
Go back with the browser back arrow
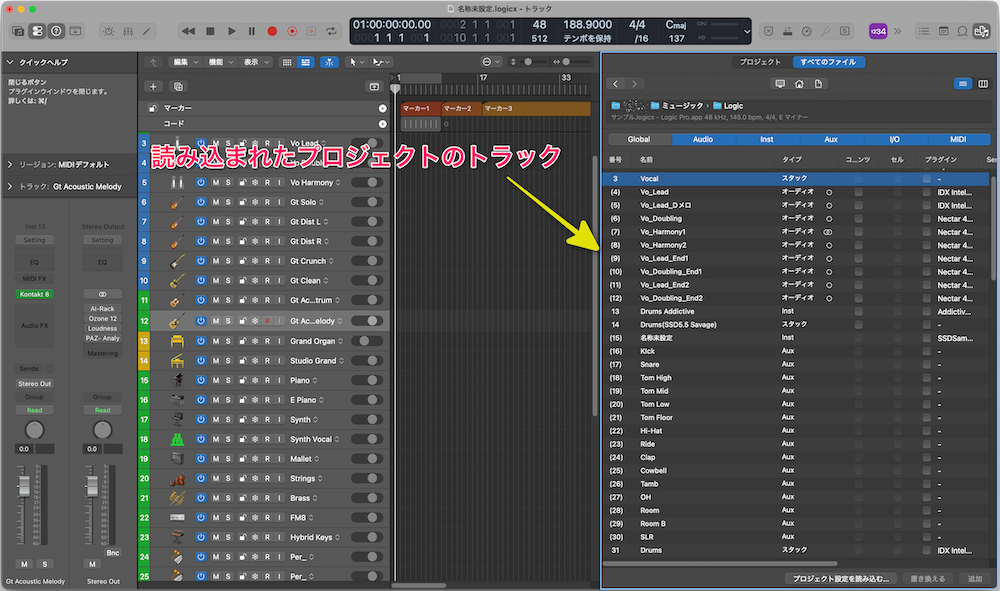pyautogui.click(x=615, y=84)
